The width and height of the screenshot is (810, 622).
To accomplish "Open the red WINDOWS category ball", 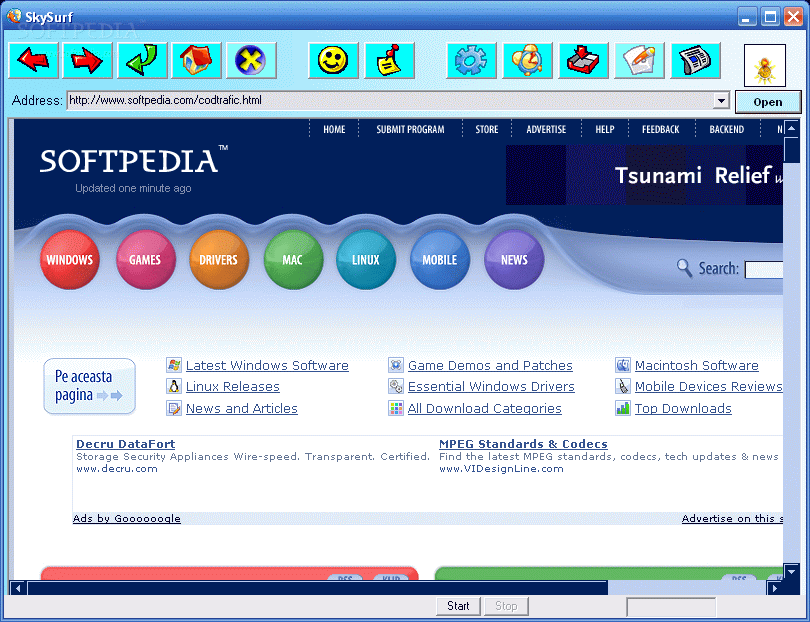I will pyautogui.click(x=70, y=259).
